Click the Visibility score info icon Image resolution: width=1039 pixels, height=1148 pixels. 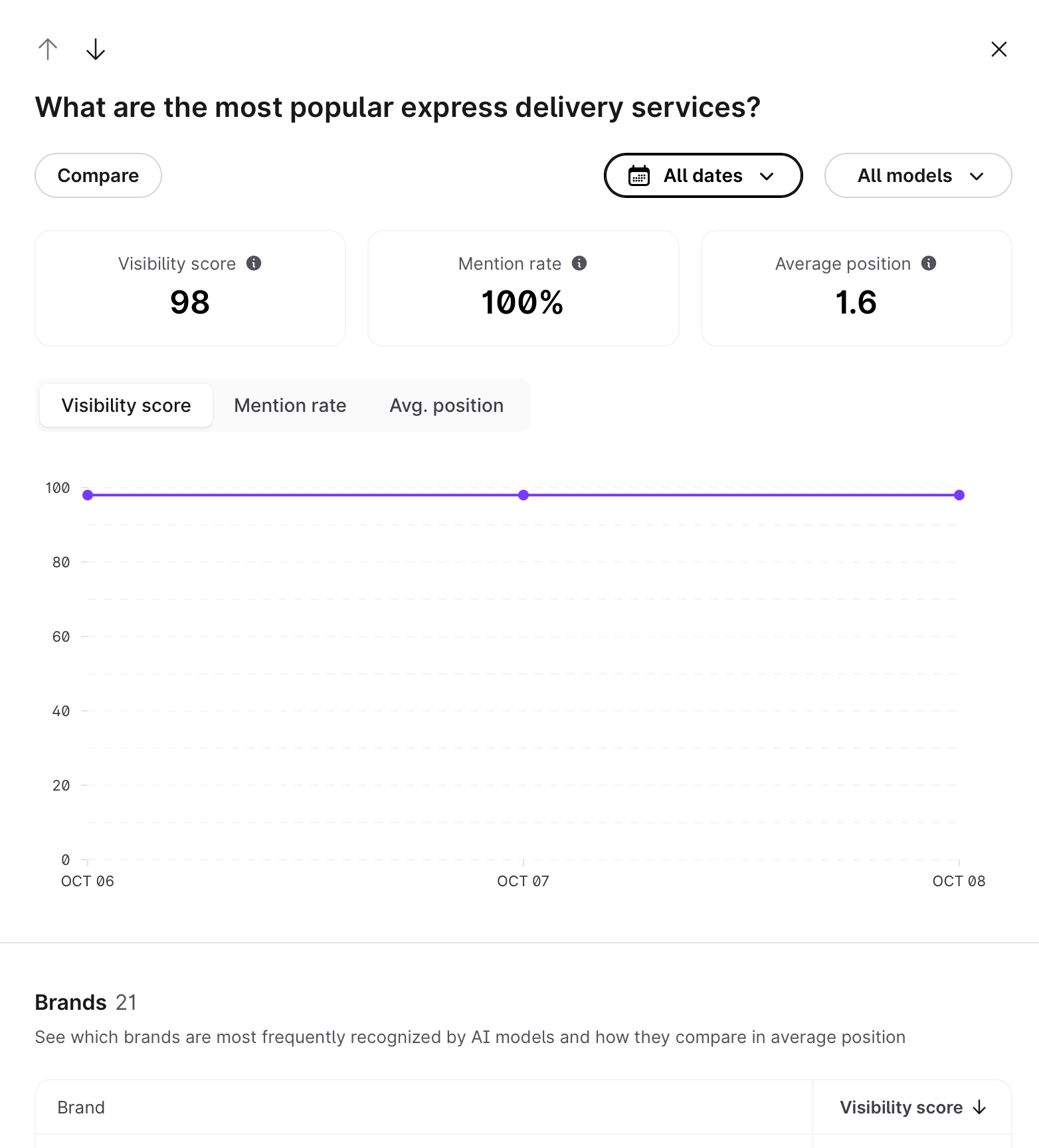[254, 263]
